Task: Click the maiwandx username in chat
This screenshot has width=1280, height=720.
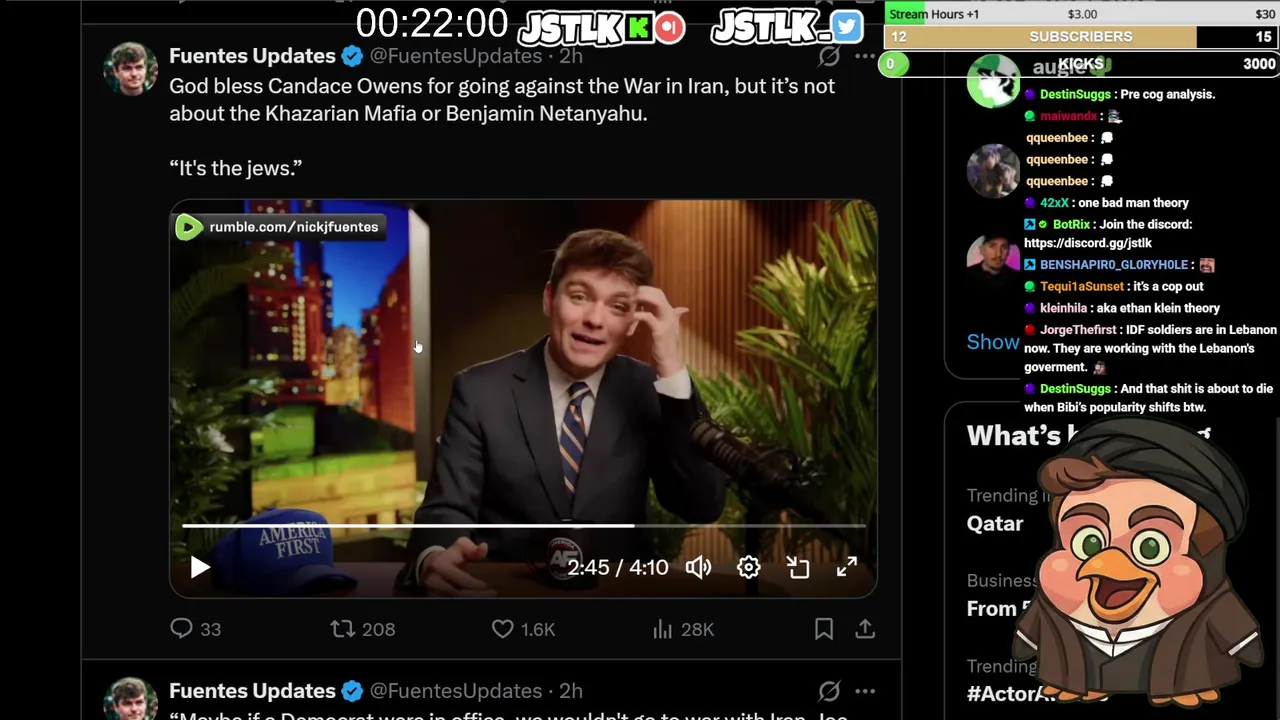Action: (1068, 116)
